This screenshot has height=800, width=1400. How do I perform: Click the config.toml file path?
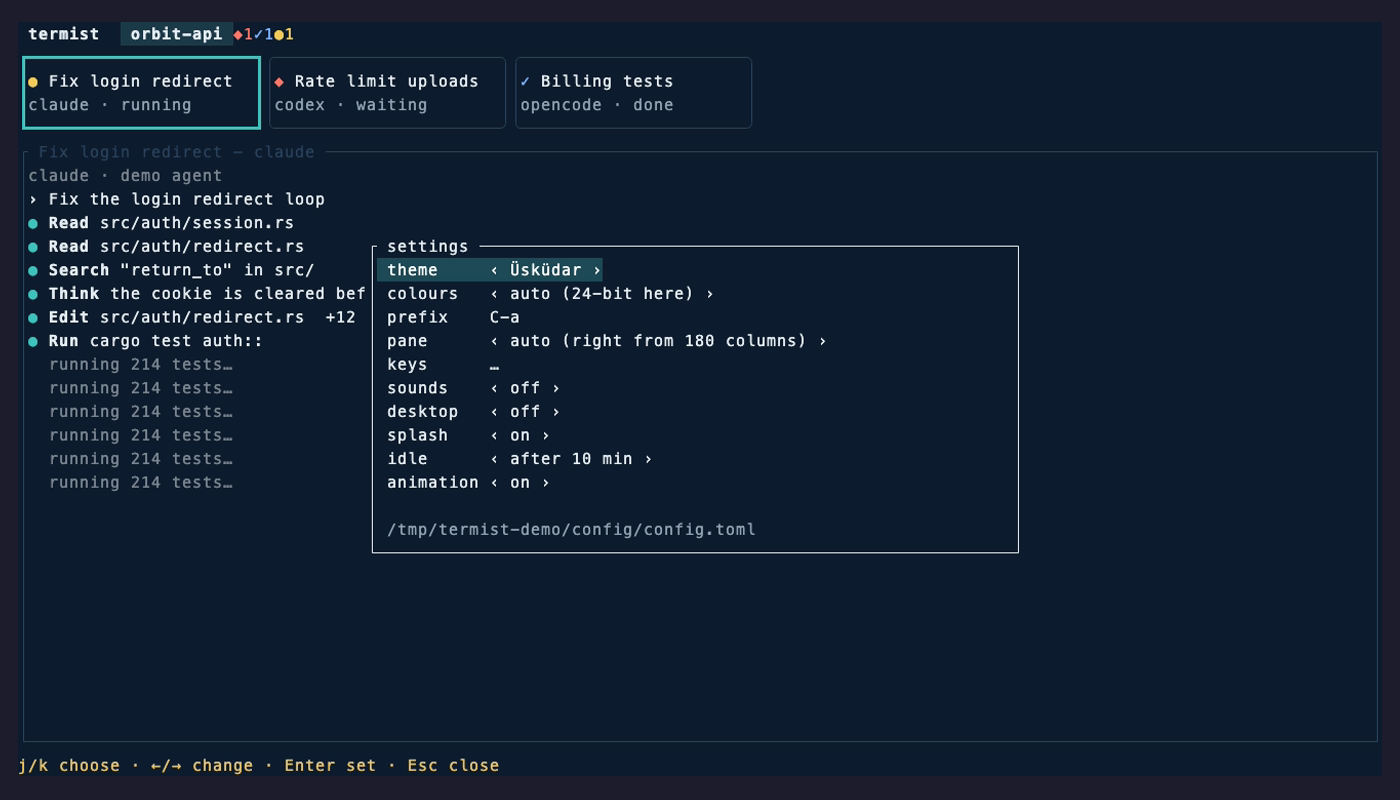coord(571,530)
